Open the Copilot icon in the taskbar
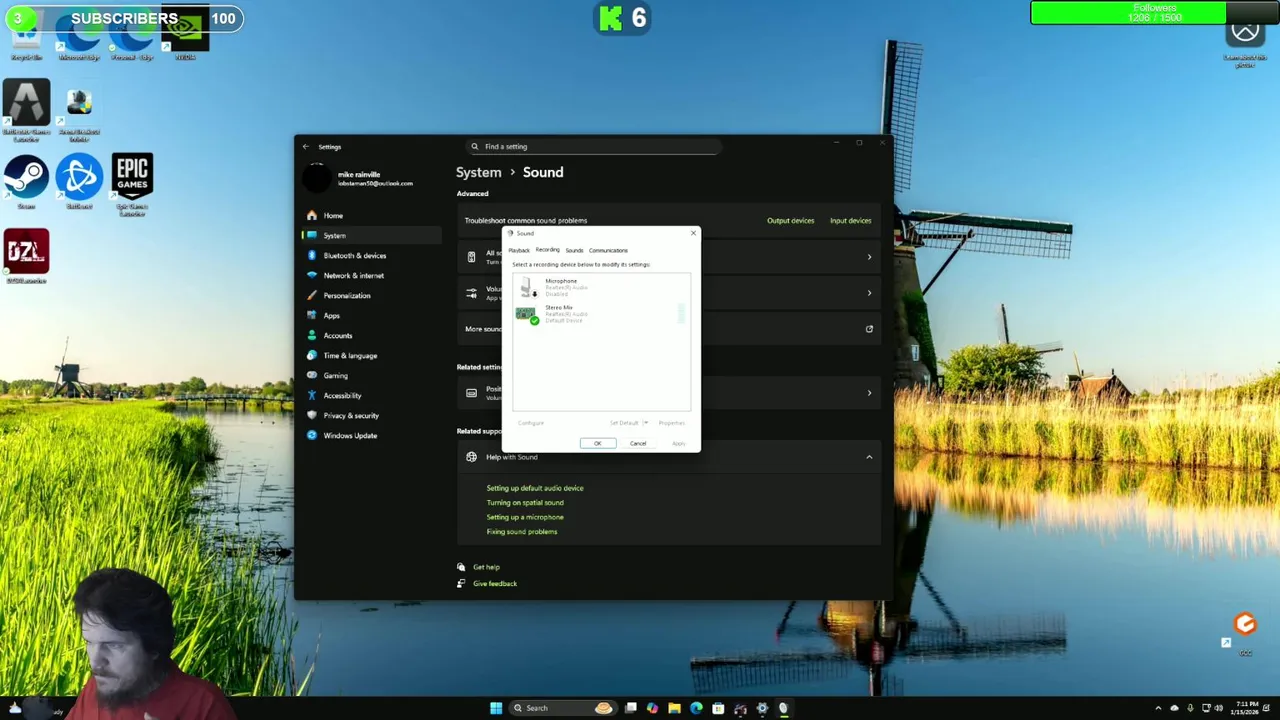 652,708
